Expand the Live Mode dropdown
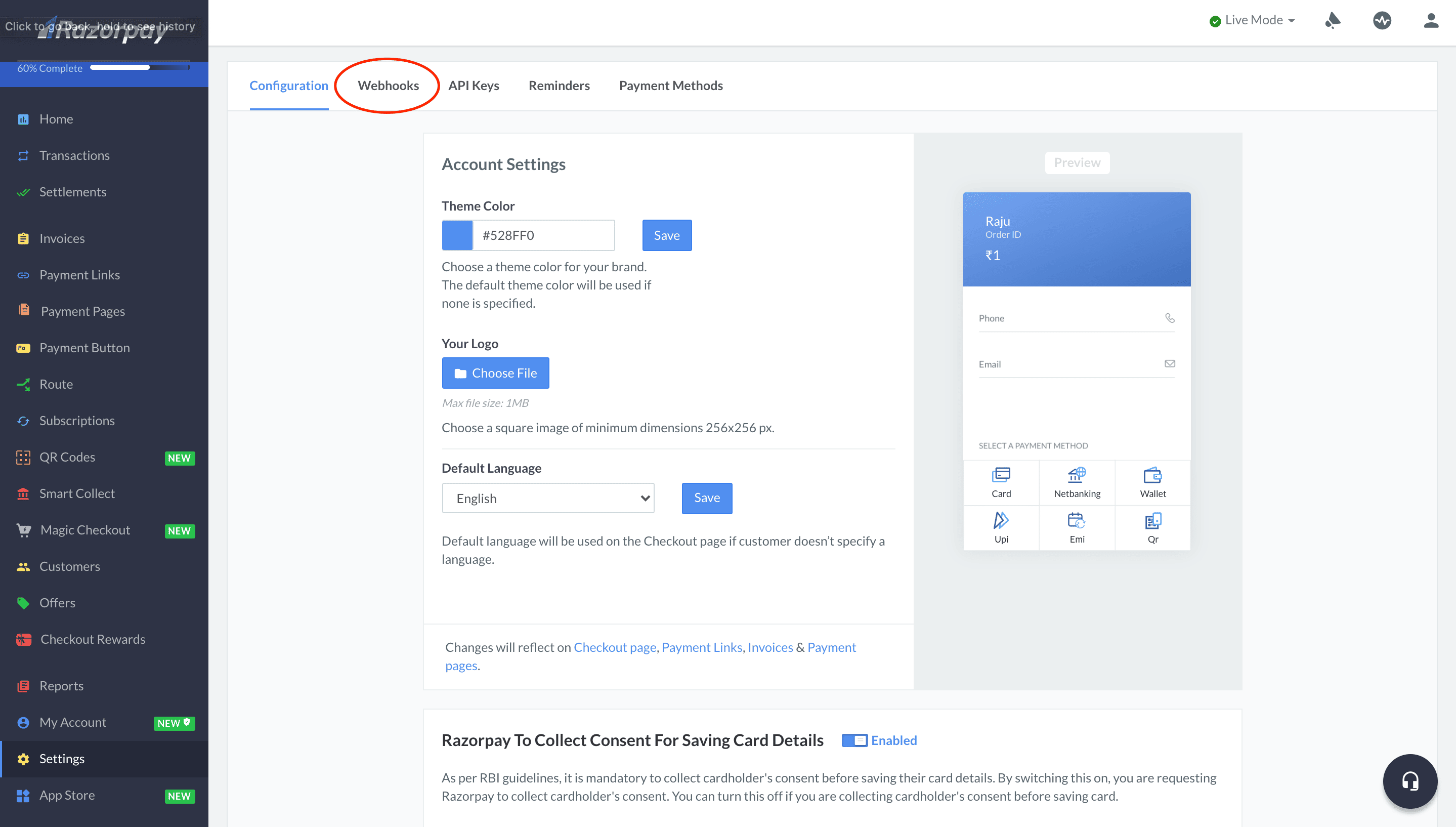 (x=1252, y=20)
